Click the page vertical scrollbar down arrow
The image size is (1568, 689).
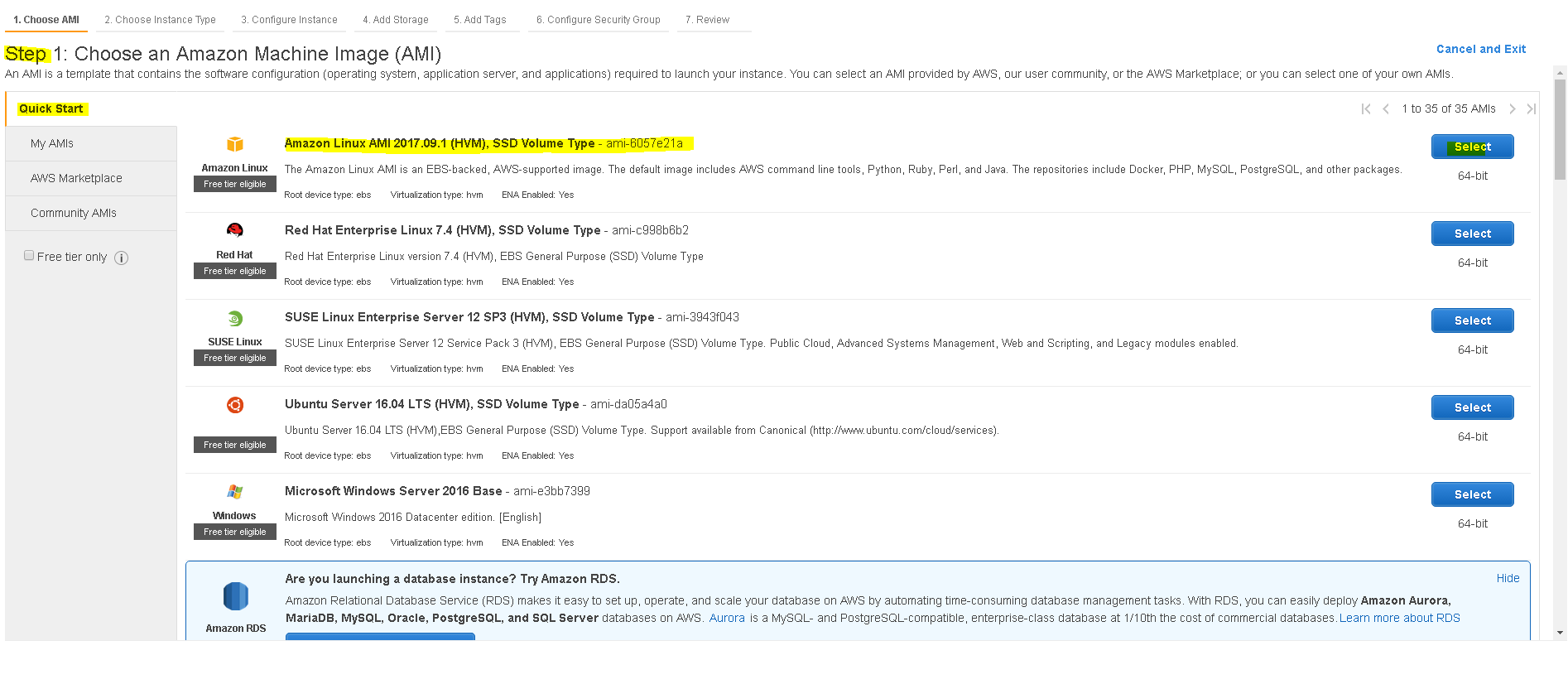(x=1561, y=633)
